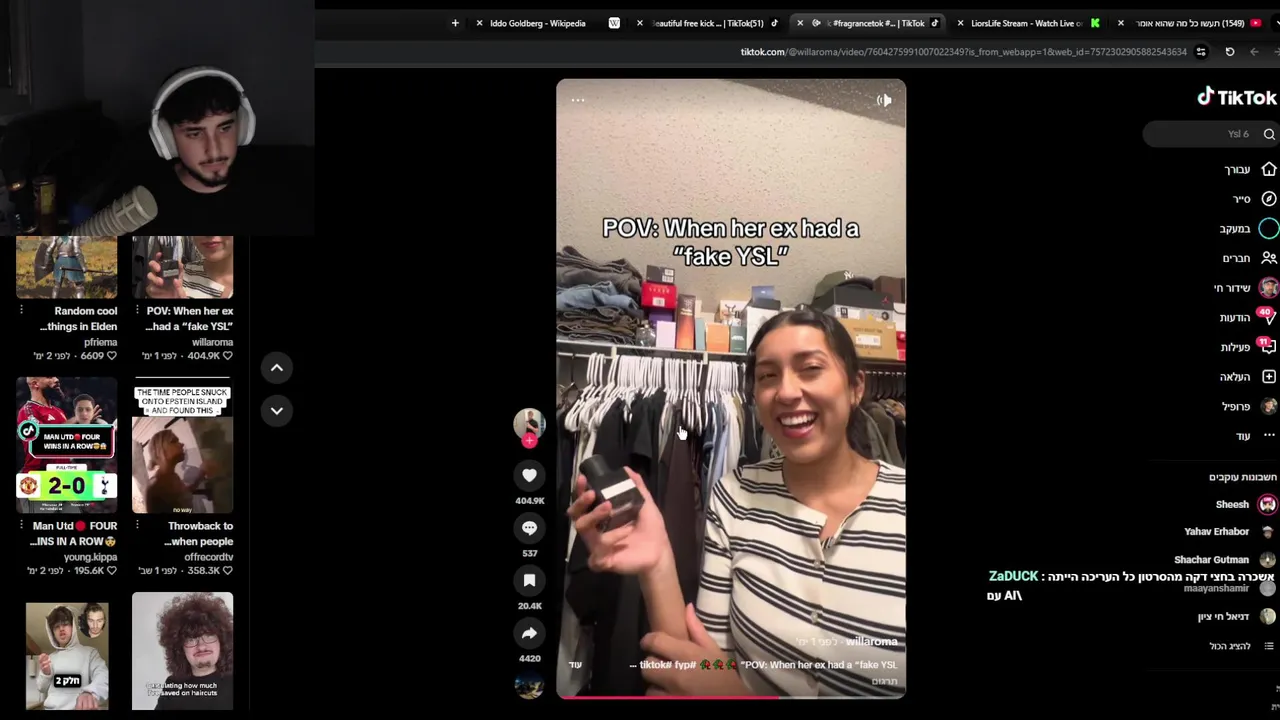
Task: Click the young.kippa author name
Action: pyautogui.click(x=90, y=557)
